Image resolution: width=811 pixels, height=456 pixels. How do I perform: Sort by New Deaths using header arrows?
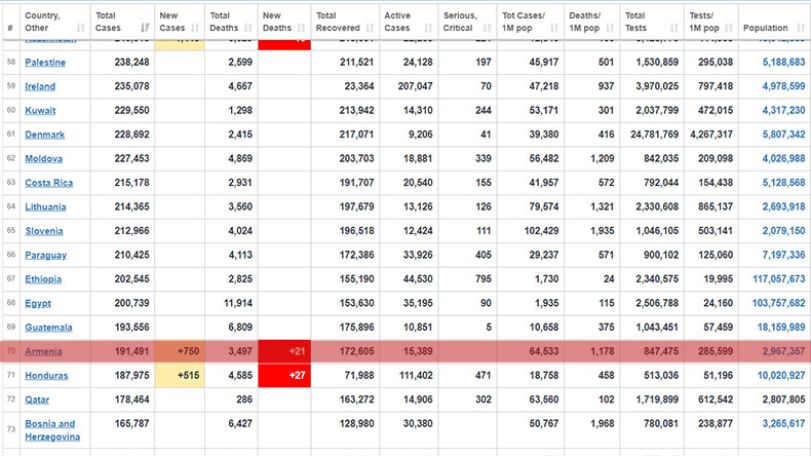302,28
